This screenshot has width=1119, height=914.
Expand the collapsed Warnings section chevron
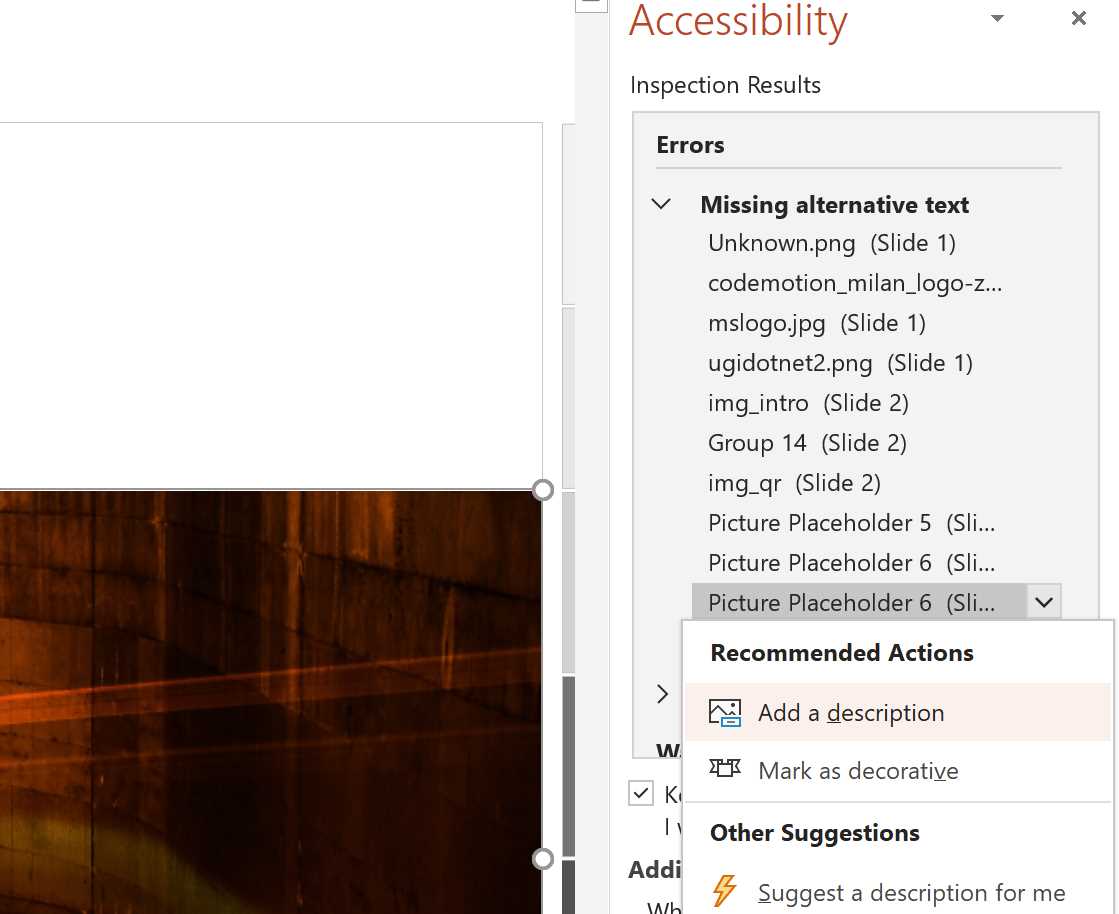click(x=661, y=693)
